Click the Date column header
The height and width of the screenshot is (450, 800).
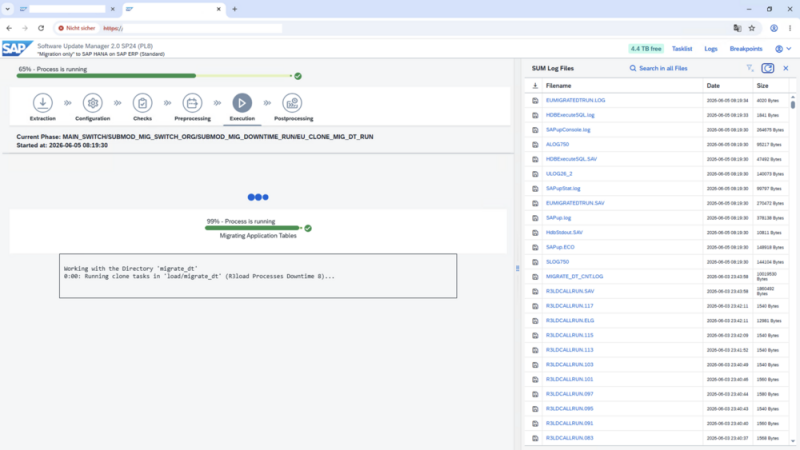[713, 86]
